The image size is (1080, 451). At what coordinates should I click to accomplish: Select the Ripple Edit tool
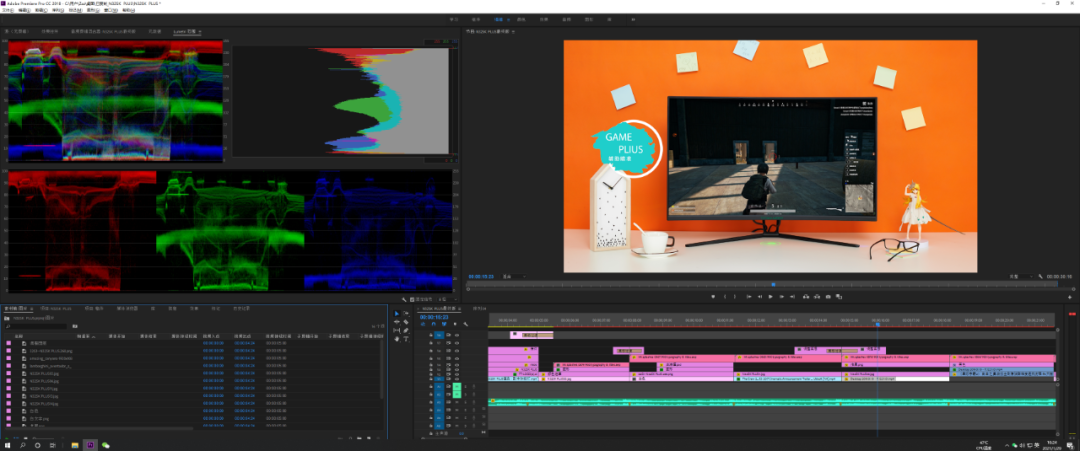397,322
